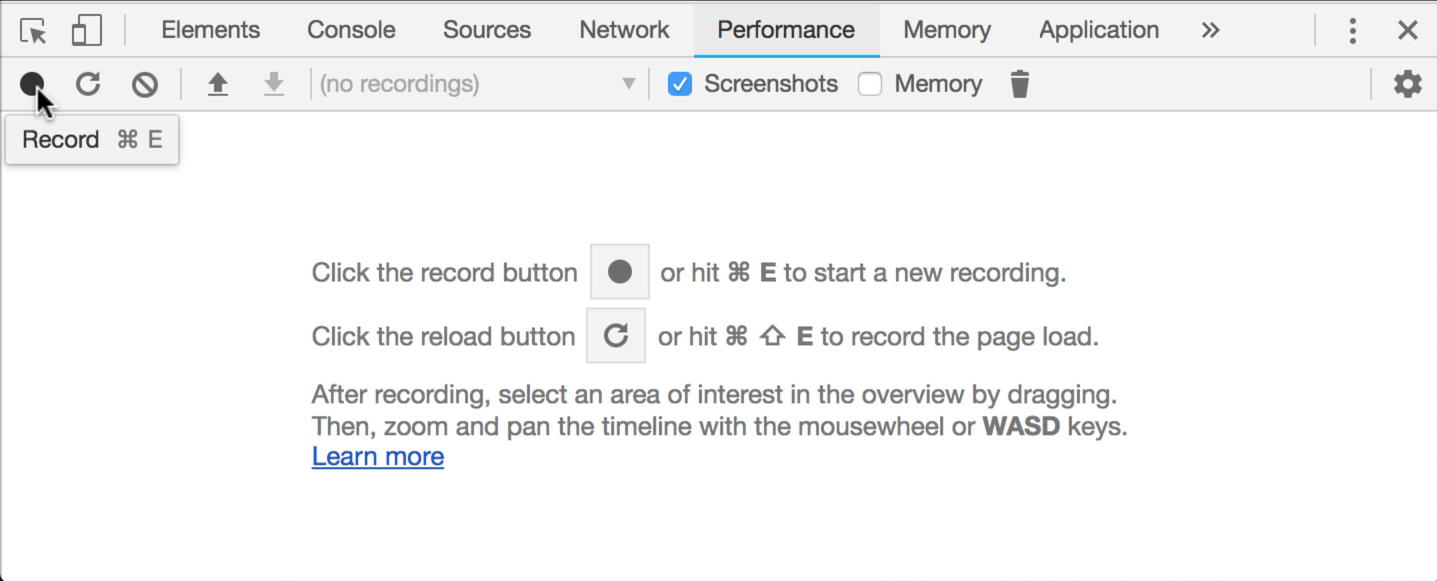This screenshot has width=1437, height=581.
Task: Click the Learn more link
Action: click(379, 456)
